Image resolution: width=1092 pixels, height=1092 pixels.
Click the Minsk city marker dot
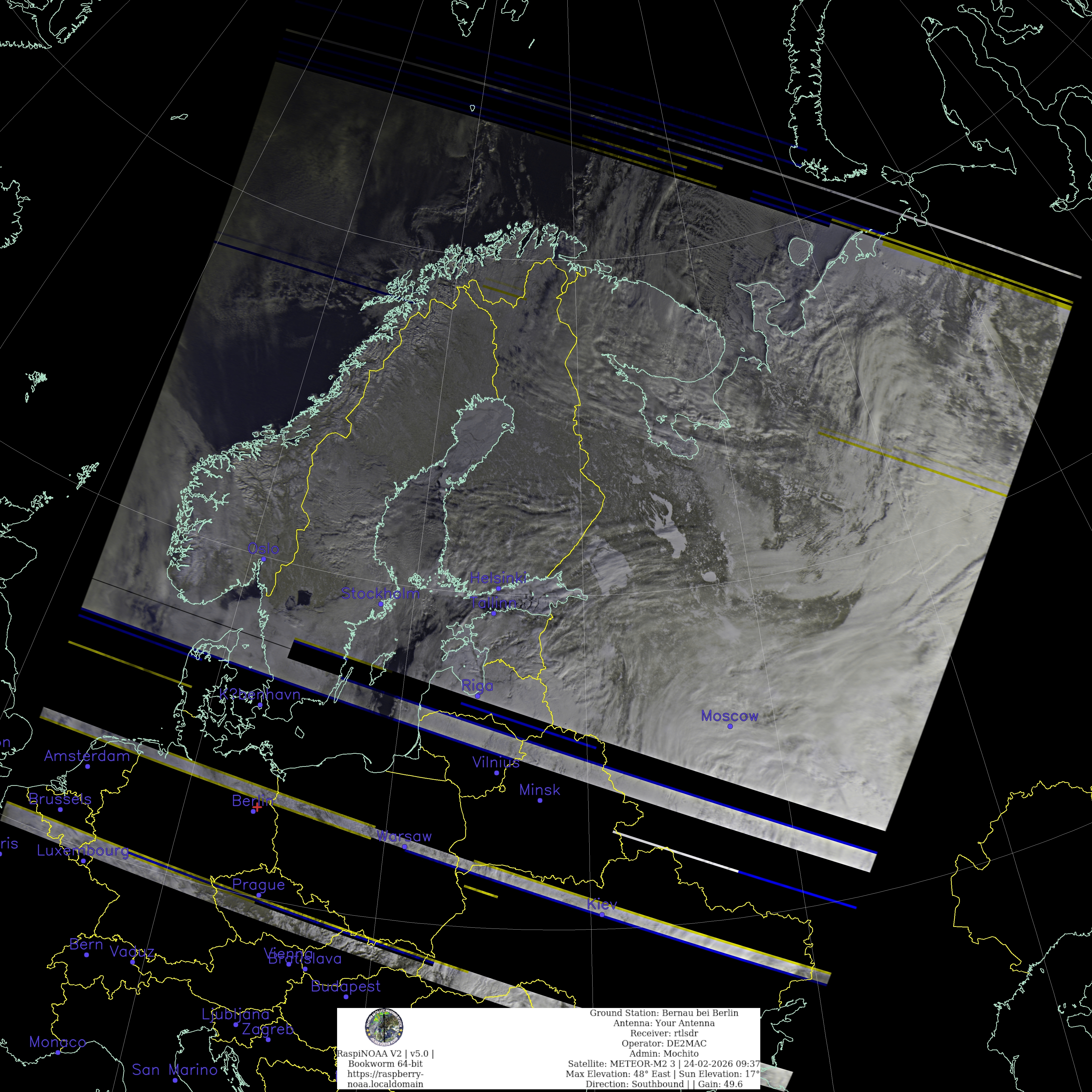tap(540, 800)
